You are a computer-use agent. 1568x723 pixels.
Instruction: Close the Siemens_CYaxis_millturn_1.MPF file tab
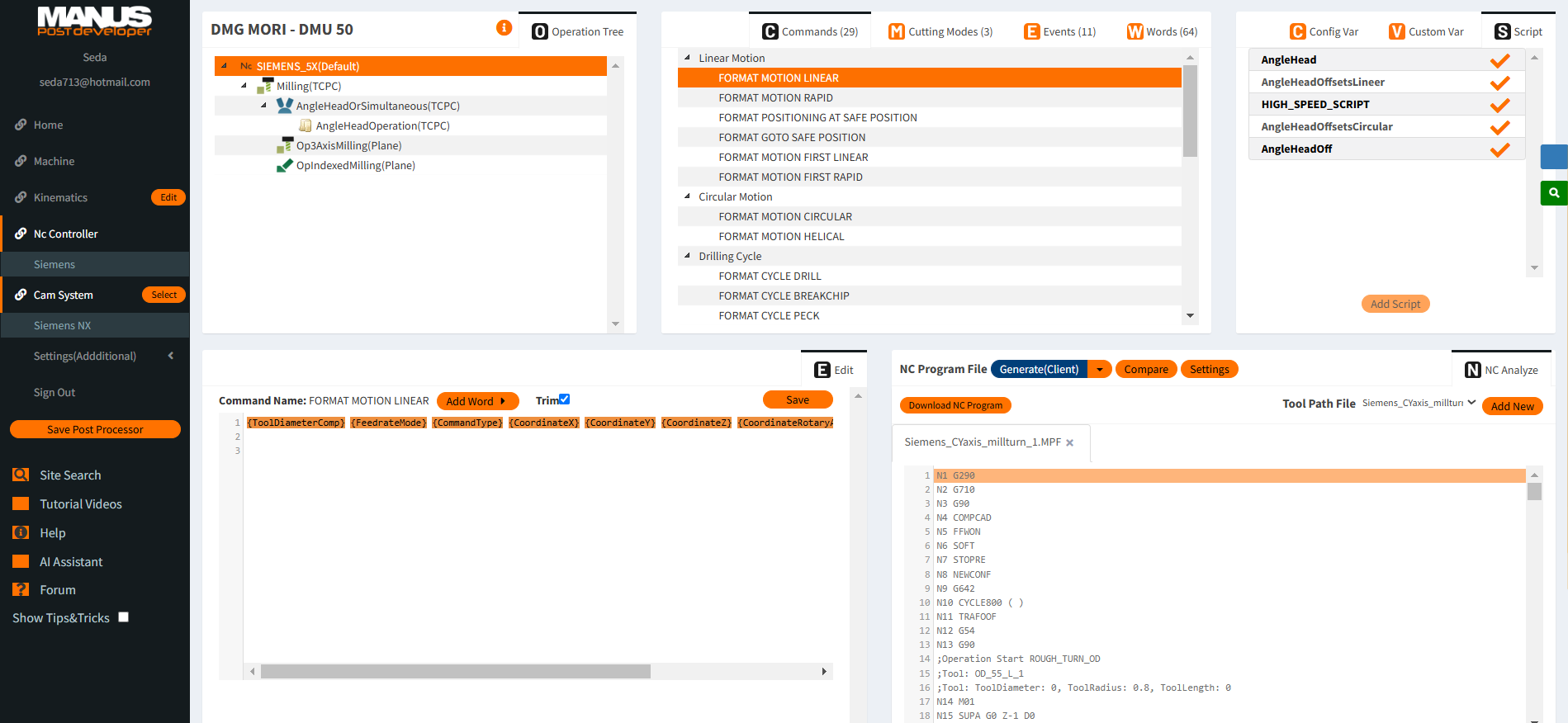pyautogui.click(x=1069, y=443)
